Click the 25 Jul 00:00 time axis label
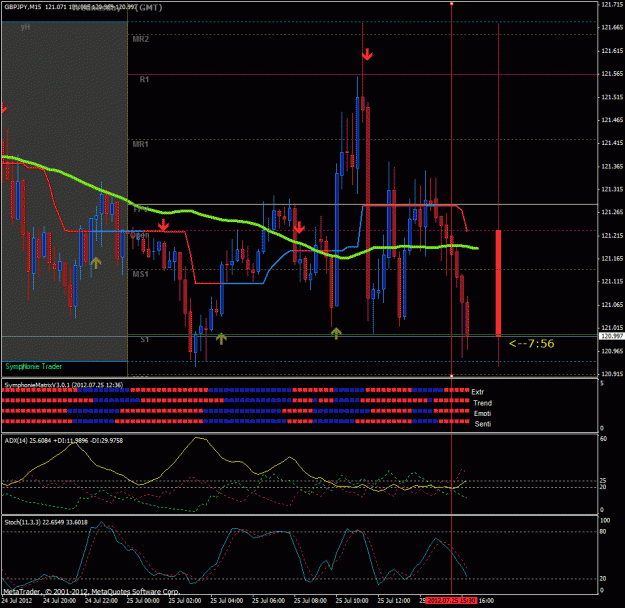This screenshot has height=608, width=625. click(x=143, y=601)
